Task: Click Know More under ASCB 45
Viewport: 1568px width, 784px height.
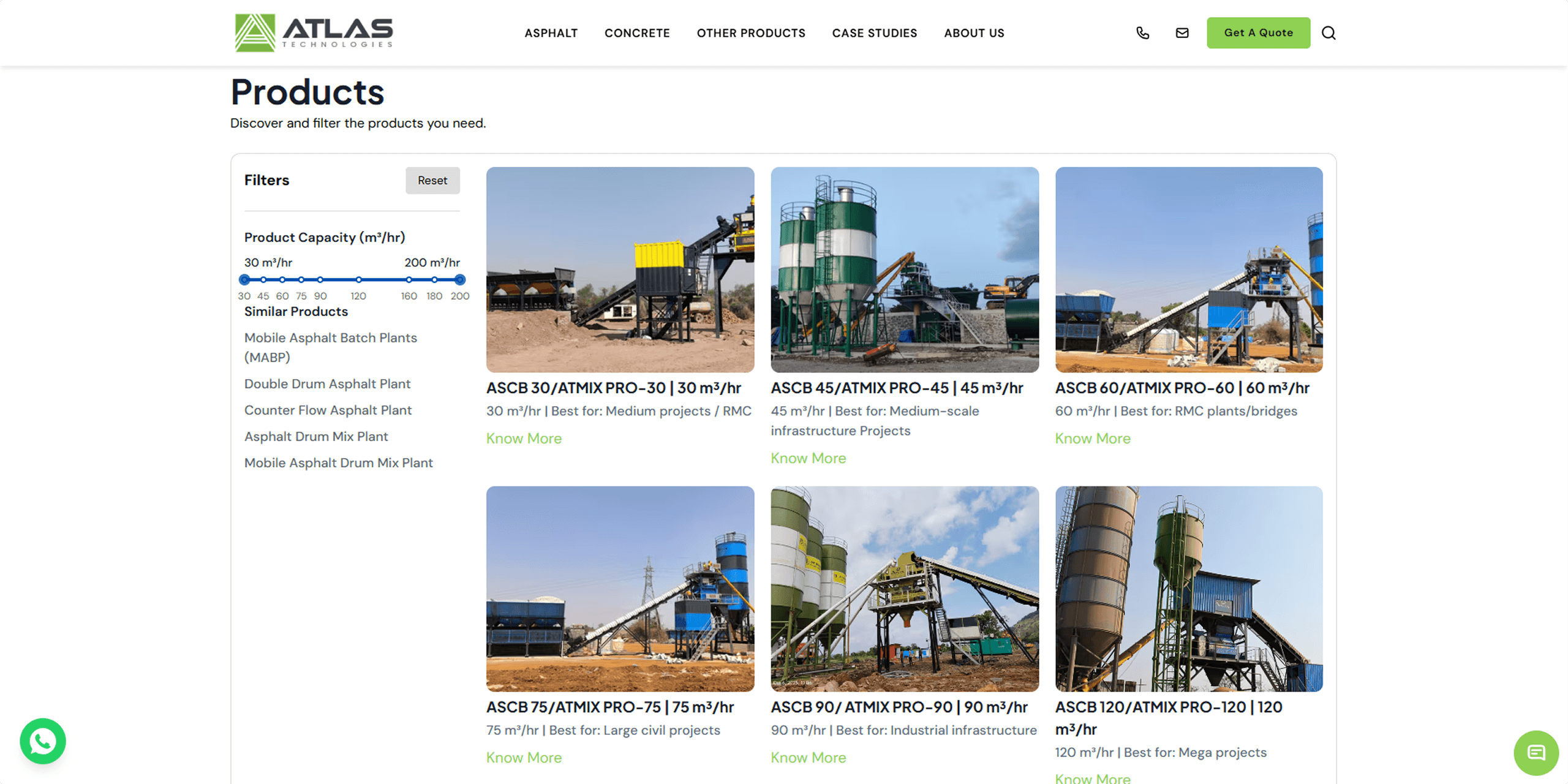Action: pyautogui.click(x=808, y=458)
